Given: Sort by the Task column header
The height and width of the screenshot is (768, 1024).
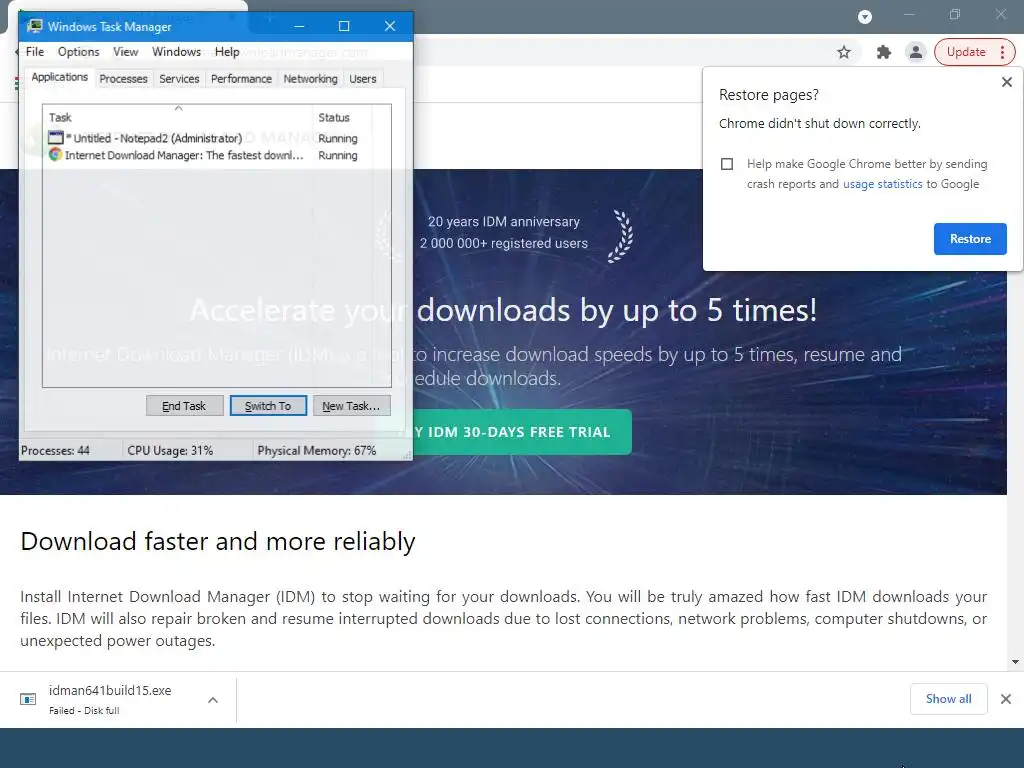Looking at the screenshot, I should pos(178,118).
